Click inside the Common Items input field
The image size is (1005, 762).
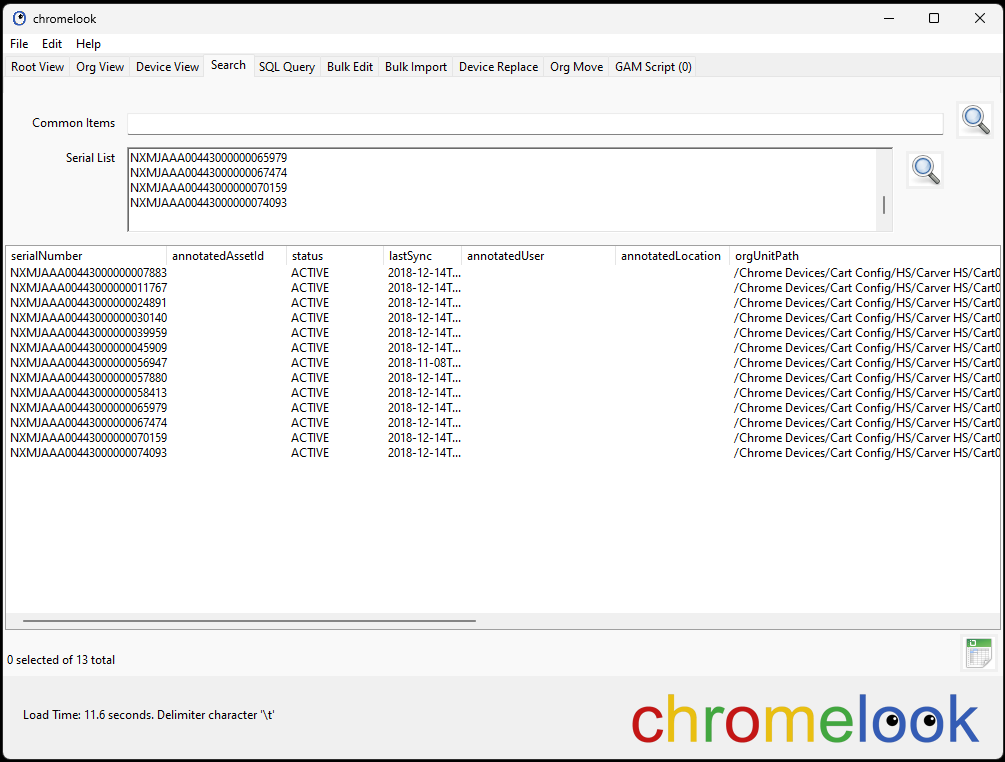(535, 122)
